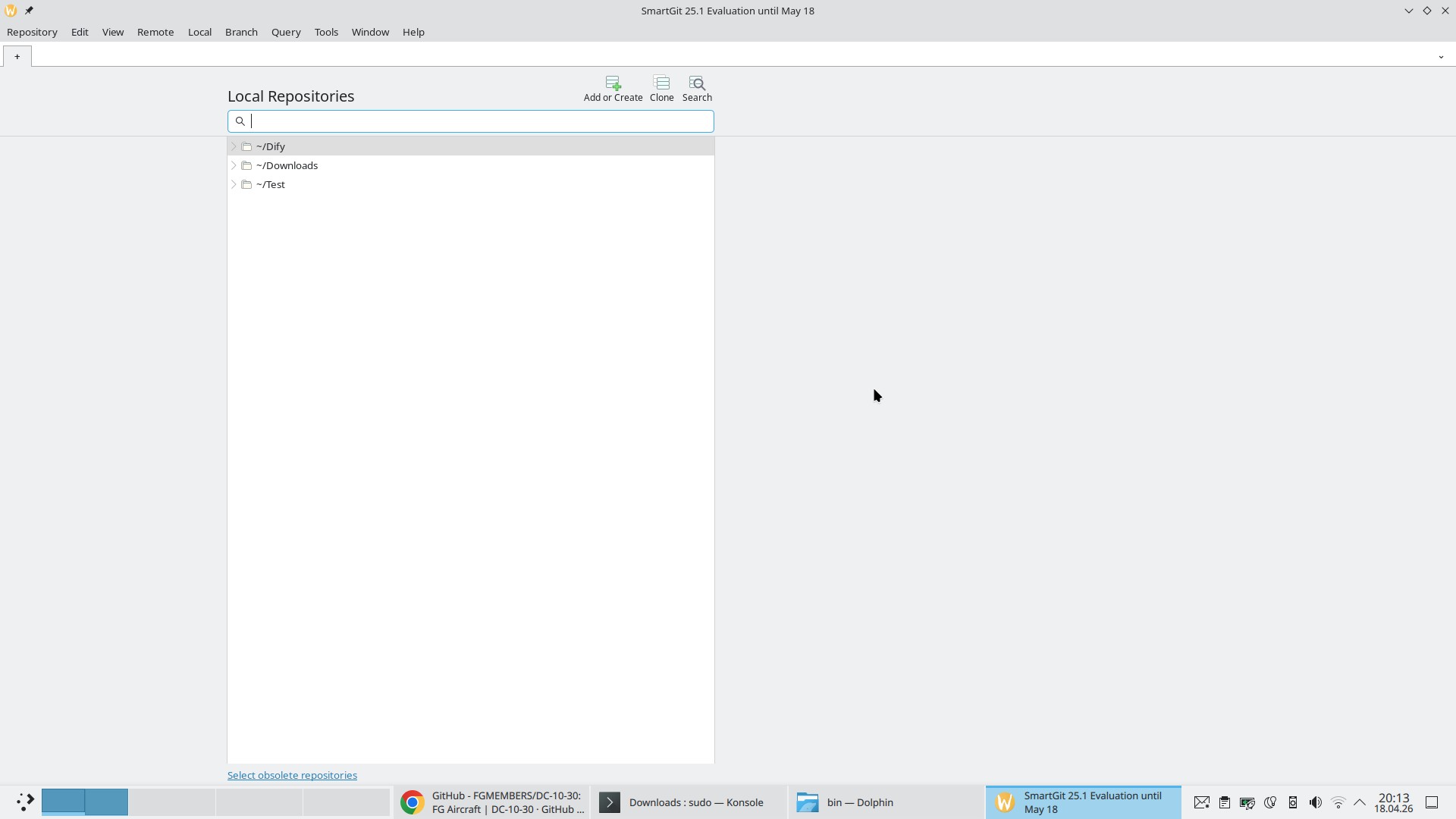This screenshot has width=1456, height=819.
Task: Expand the ~/Test folder node
Action: [x=234, y=184]
